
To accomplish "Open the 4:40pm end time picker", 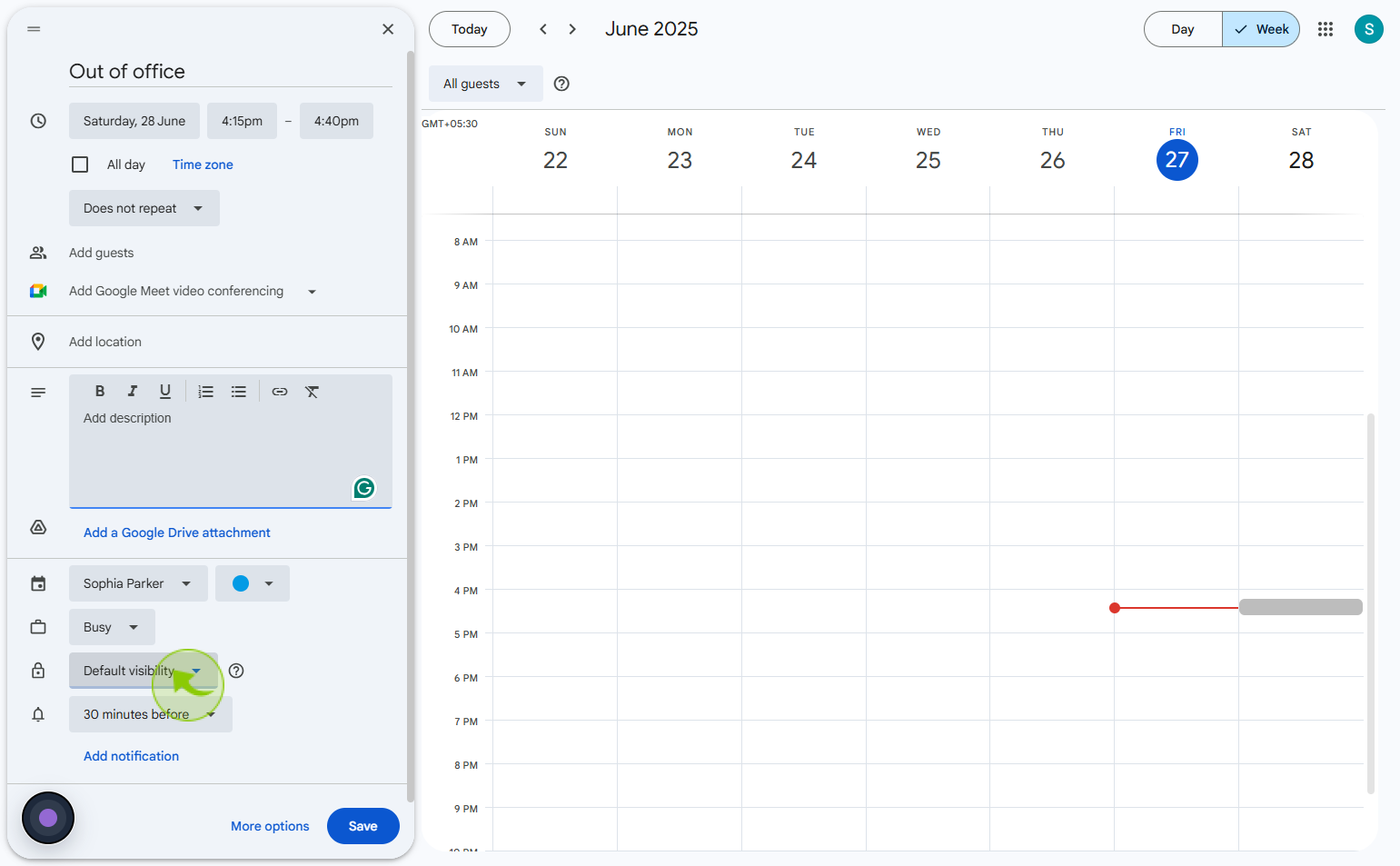I will click(x=336, y=121).
